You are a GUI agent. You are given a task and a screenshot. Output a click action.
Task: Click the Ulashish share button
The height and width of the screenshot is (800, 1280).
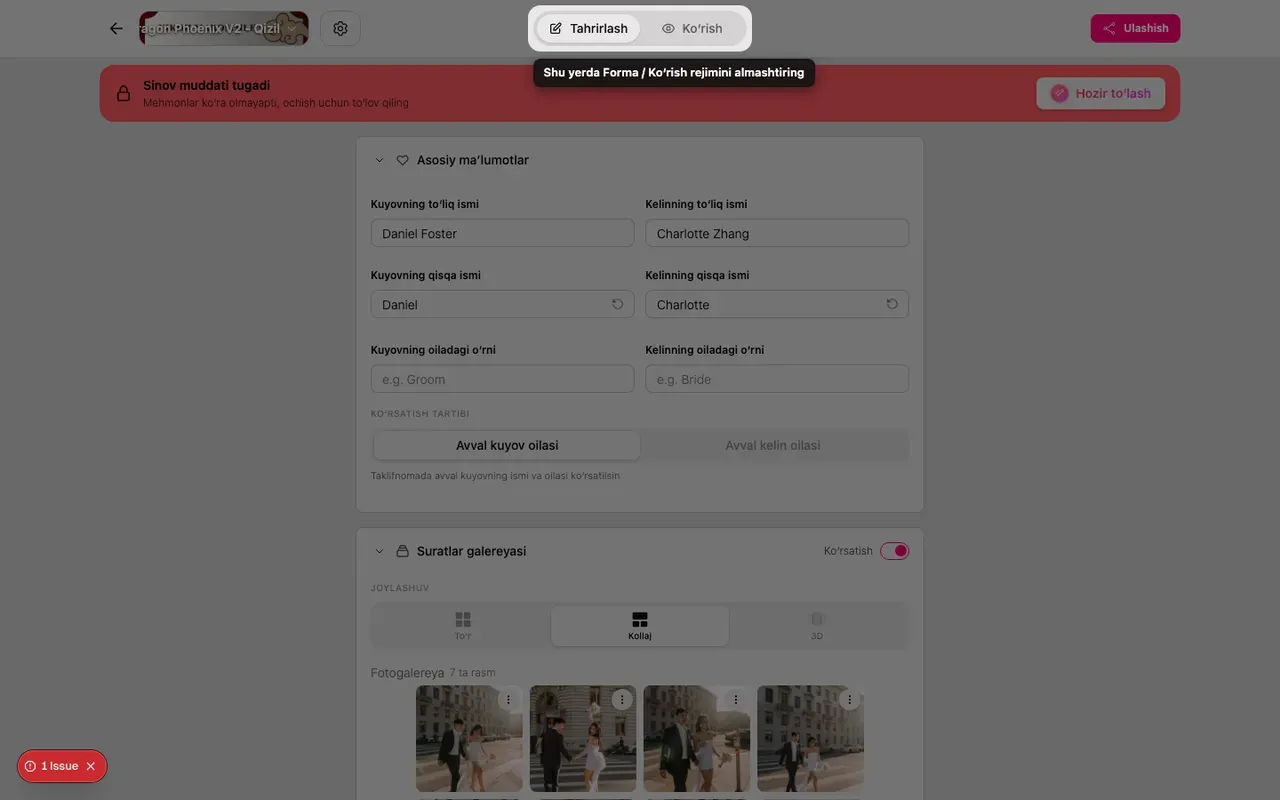click(1135, 28)
